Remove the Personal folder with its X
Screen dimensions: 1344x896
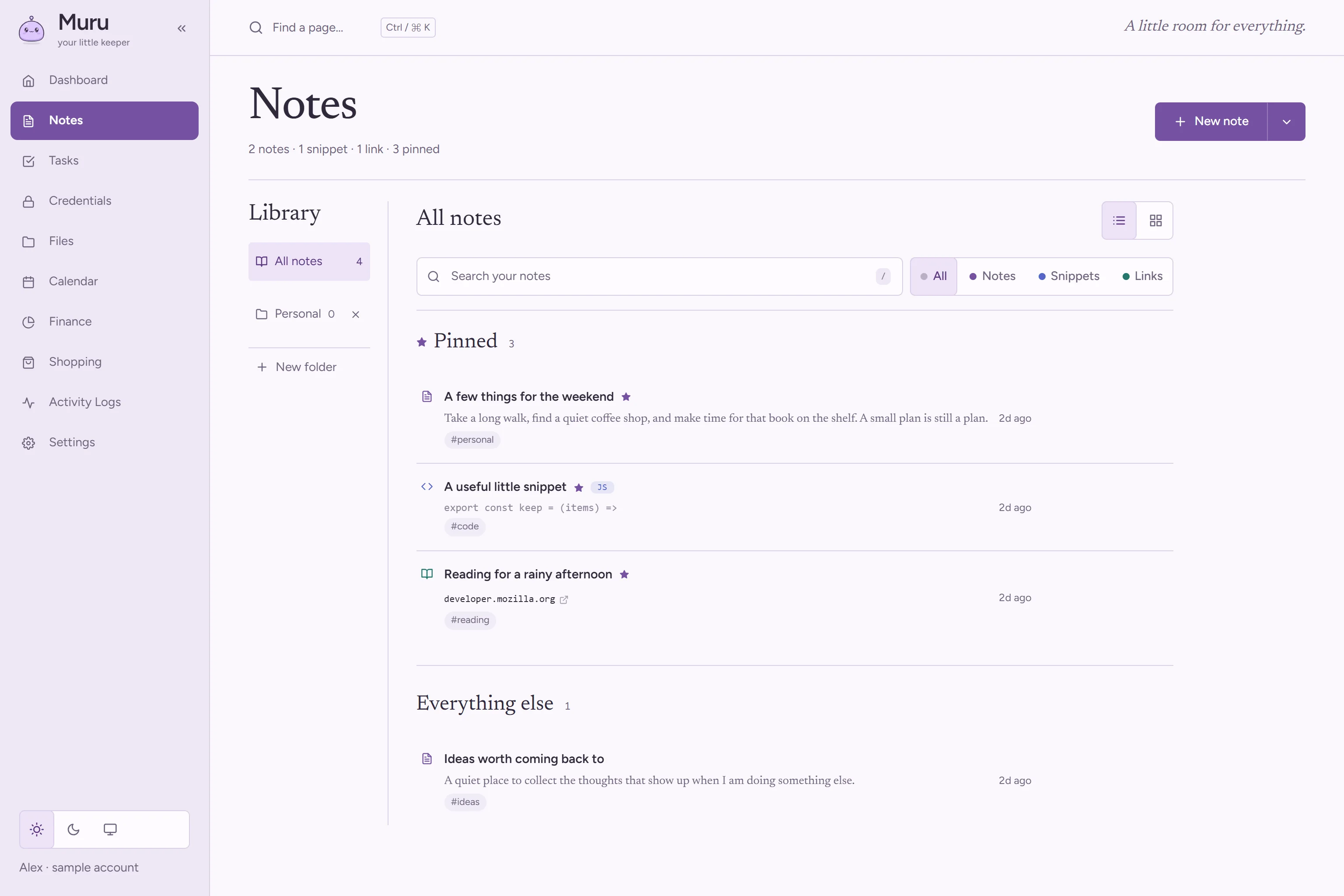355,314
